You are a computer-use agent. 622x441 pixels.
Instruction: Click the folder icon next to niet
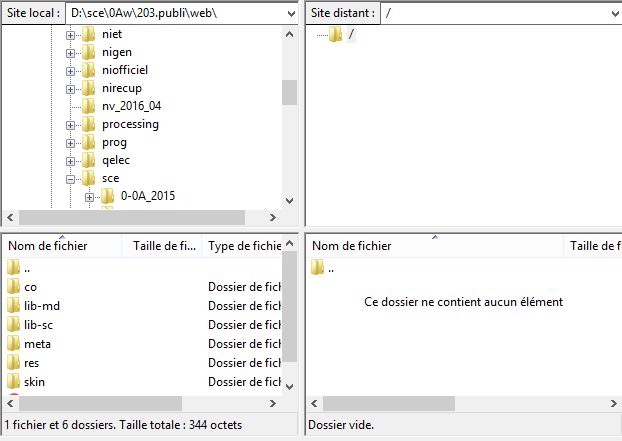89,35
